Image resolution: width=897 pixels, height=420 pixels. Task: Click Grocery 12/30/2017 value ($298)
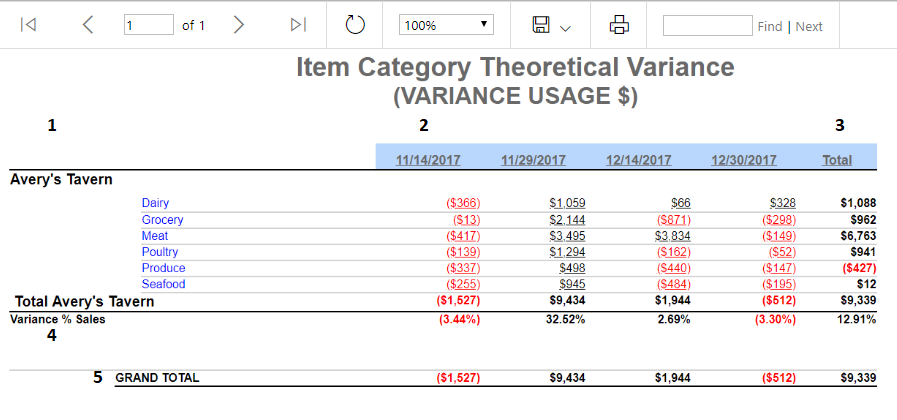(x=779, y=220)
